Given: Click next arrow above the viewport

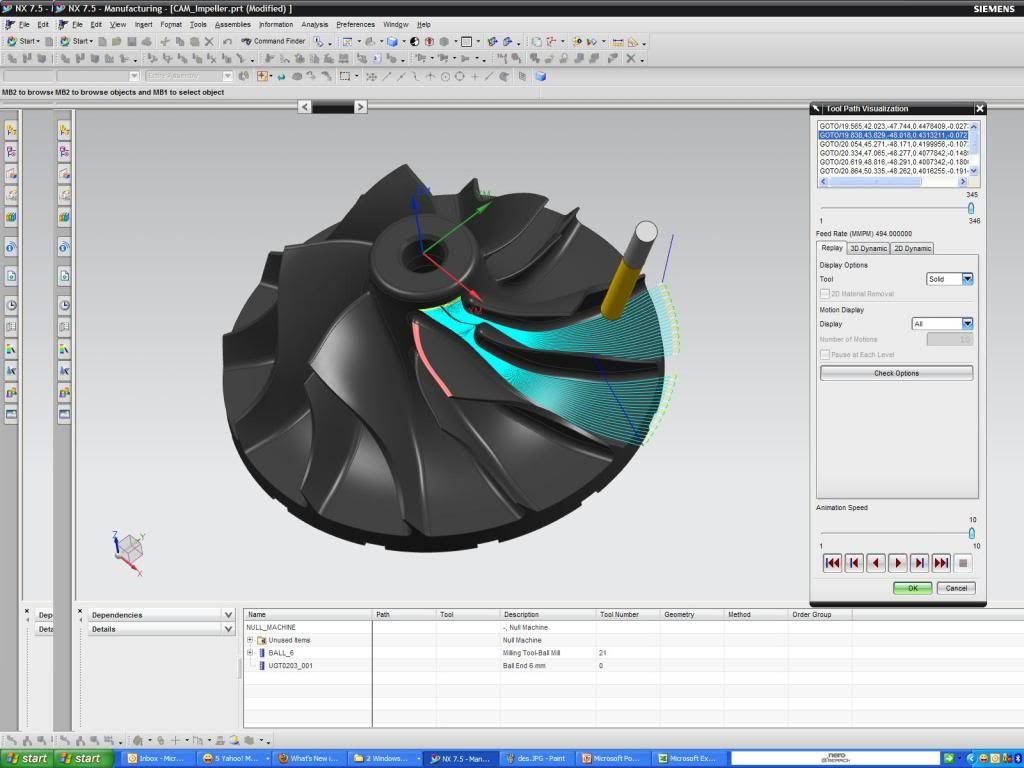Looking at the screenshot, I should pyautogui.click(x=360, y=106).
